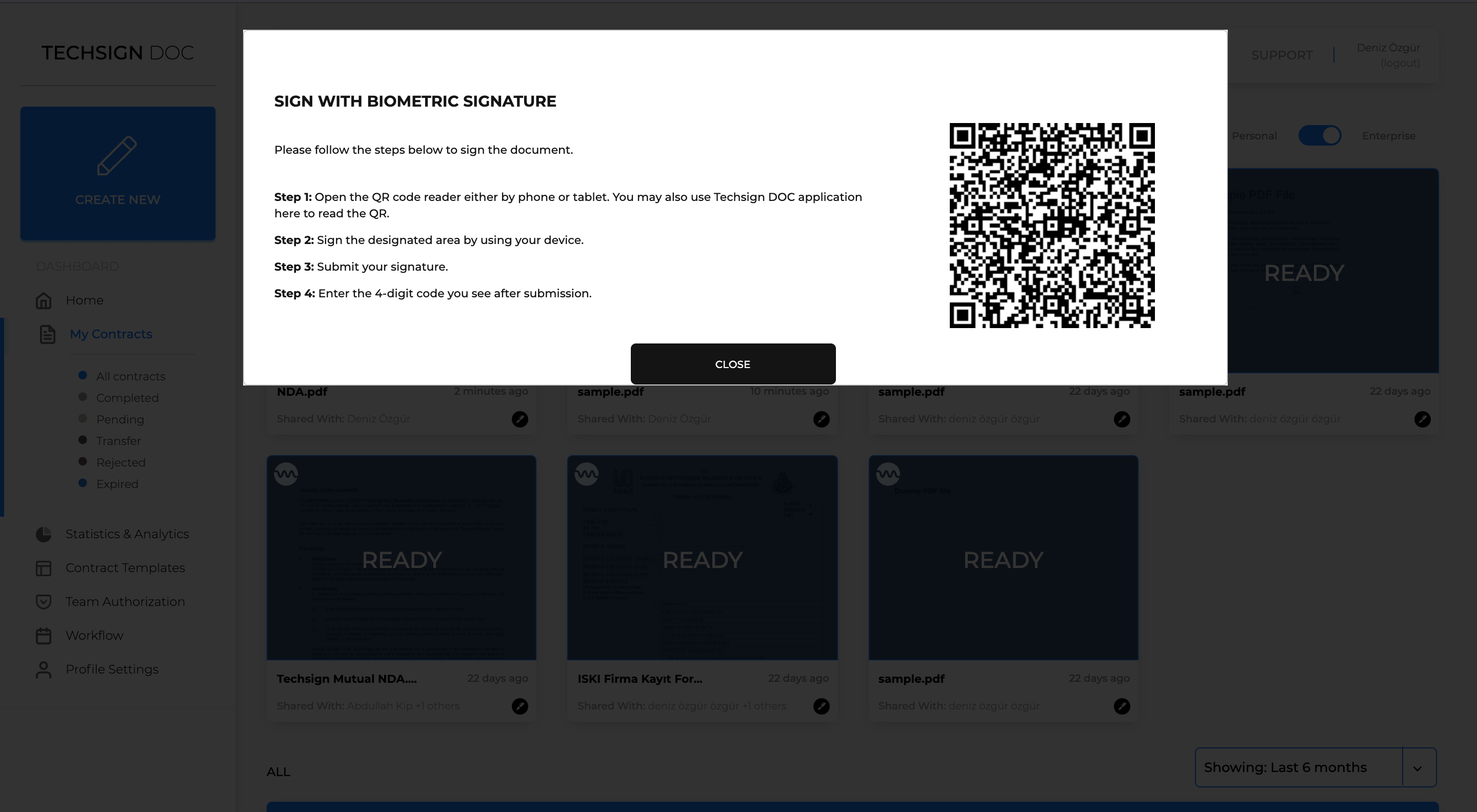The image size is (1477, 812).
Task: Go to Home menu item
Action: pos(84,300)
